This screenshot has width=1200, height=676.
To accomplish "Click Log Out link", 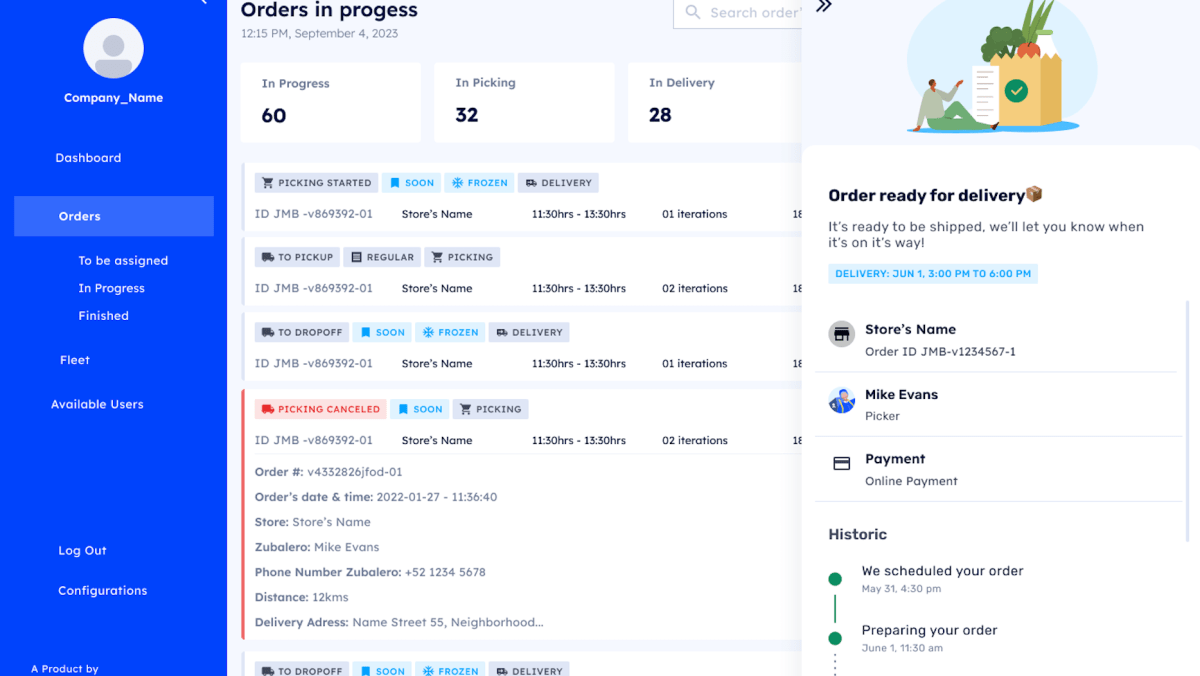I will (x=82, y=551).
